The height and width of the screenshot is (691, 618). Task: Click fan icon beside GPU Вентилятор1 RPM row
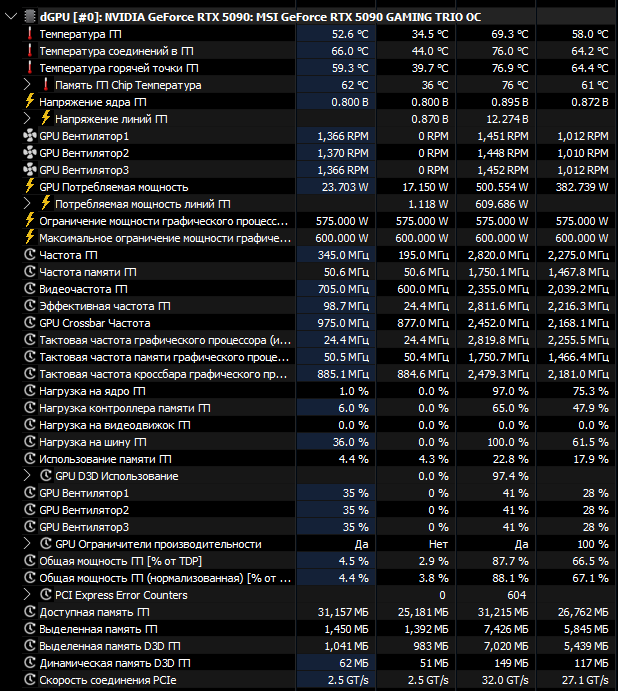(x=30, y=136)
